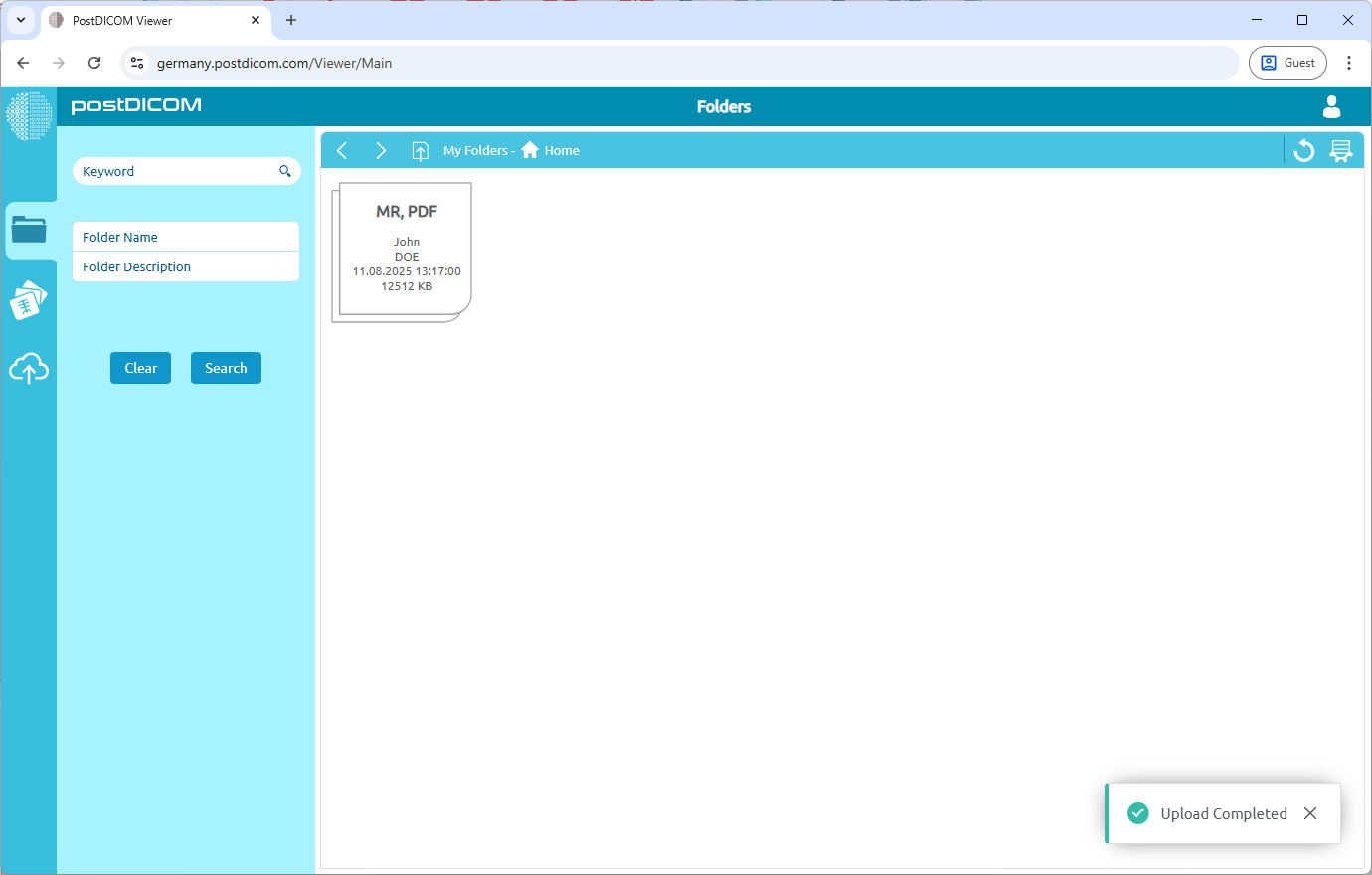Click the Folder Name input field

[x=186, y=237]
